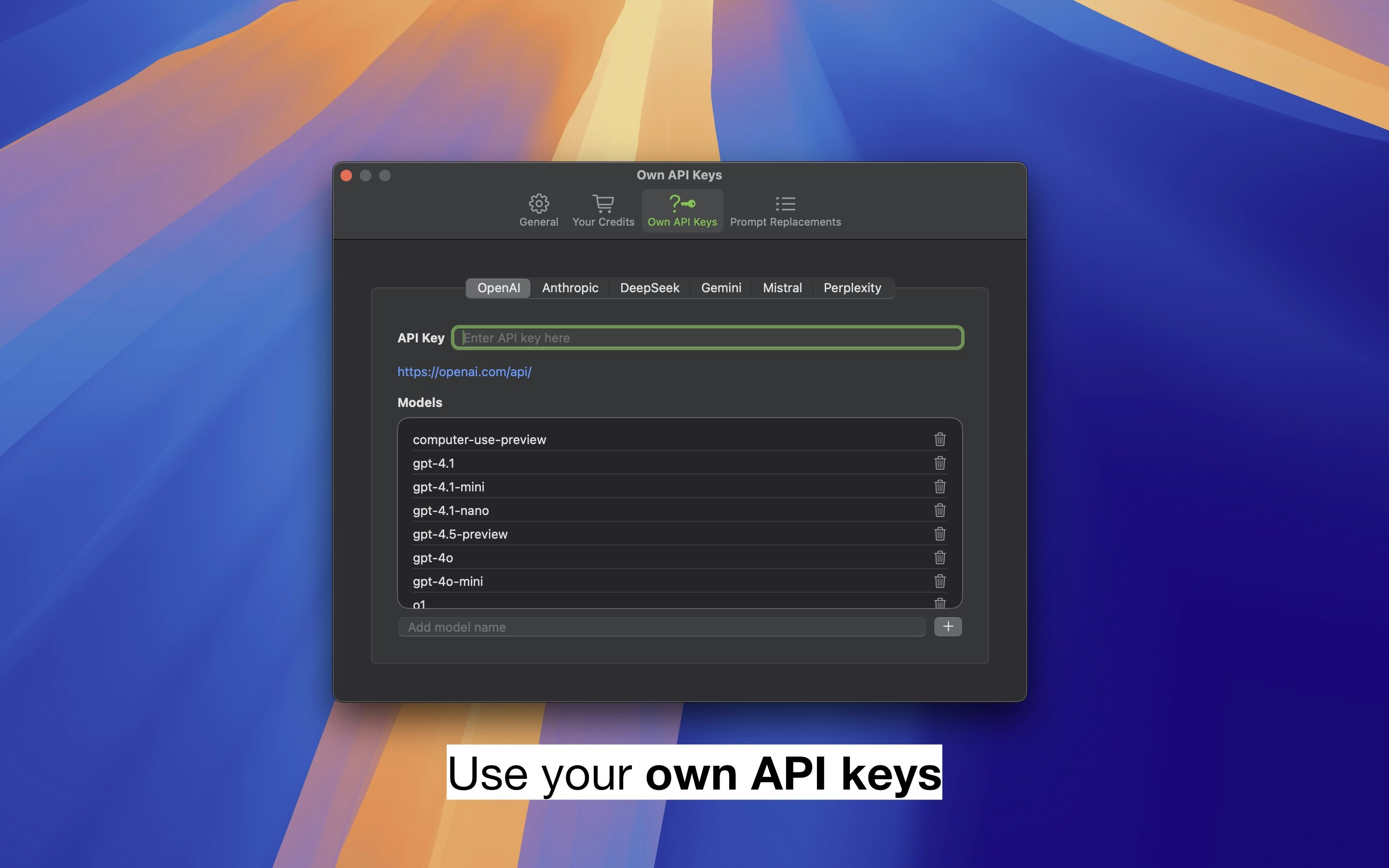Open the Your Credits pane
1389x868 pixels.
click(x=603, y=210)
